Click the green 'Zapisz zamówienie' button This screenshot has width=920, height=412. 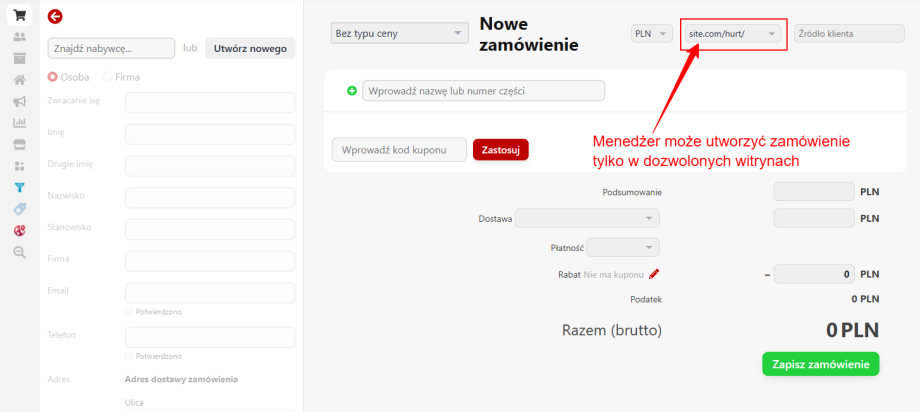[x=820, y=363]
